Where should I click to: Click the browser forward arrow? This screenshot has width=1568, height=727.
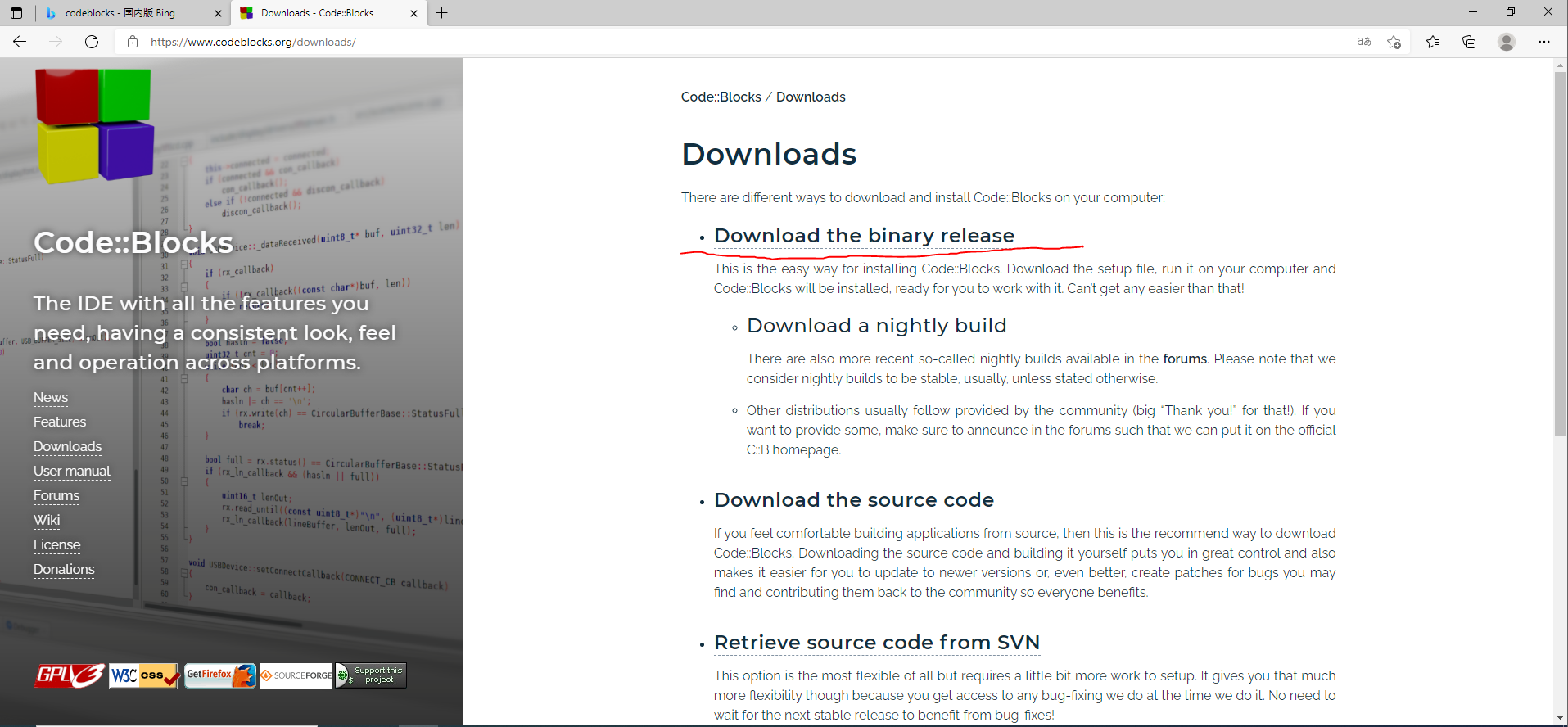coord(56,42)
